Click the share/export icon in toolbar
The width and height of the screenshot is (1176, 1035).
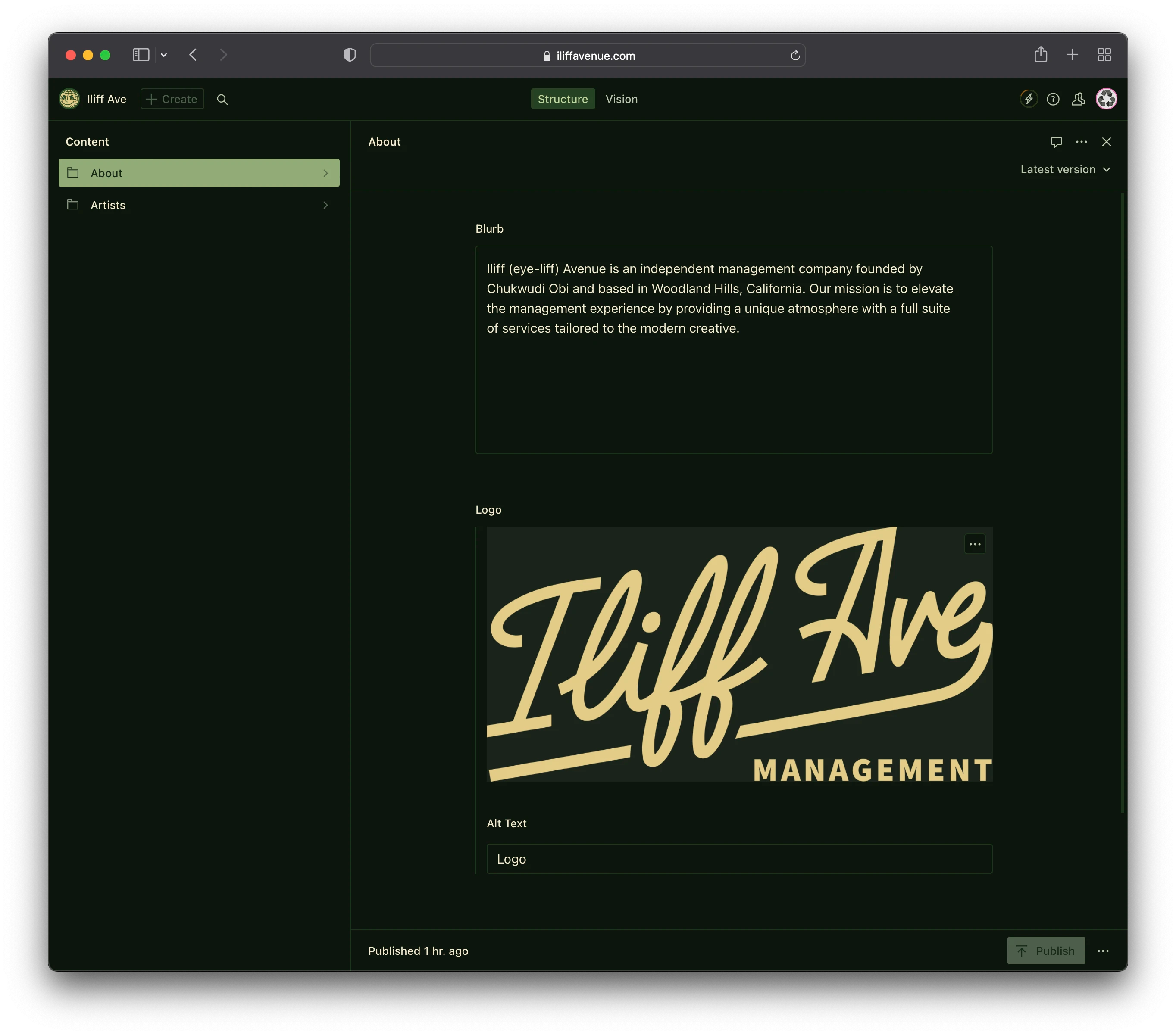click(x=1041, y=55)
